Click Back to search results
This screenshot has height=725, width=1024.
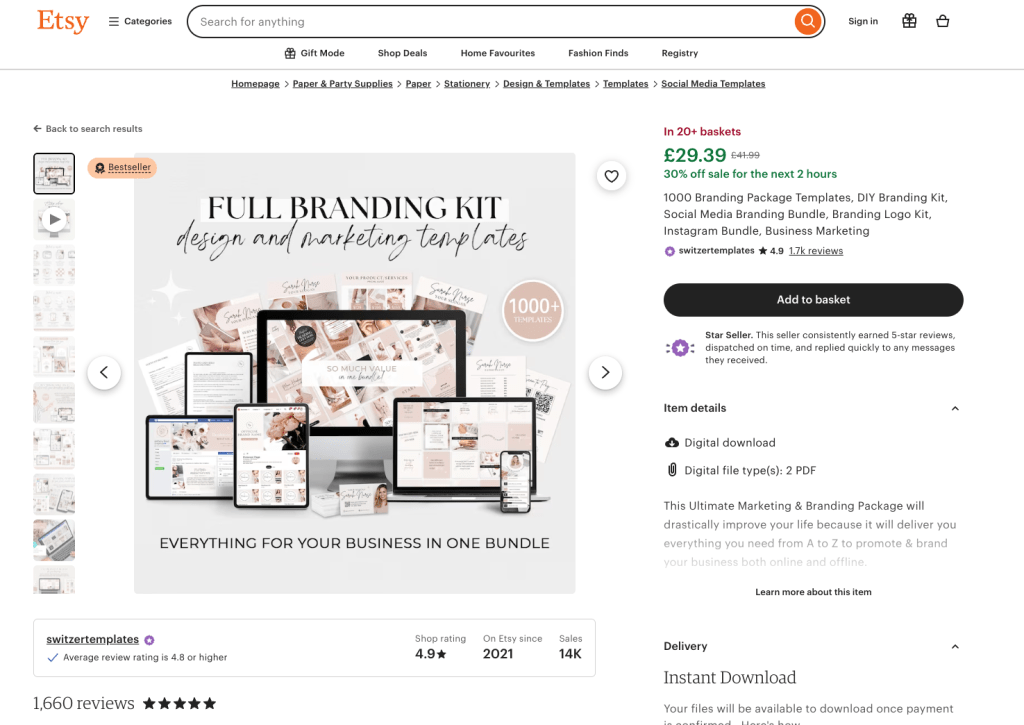88,129
